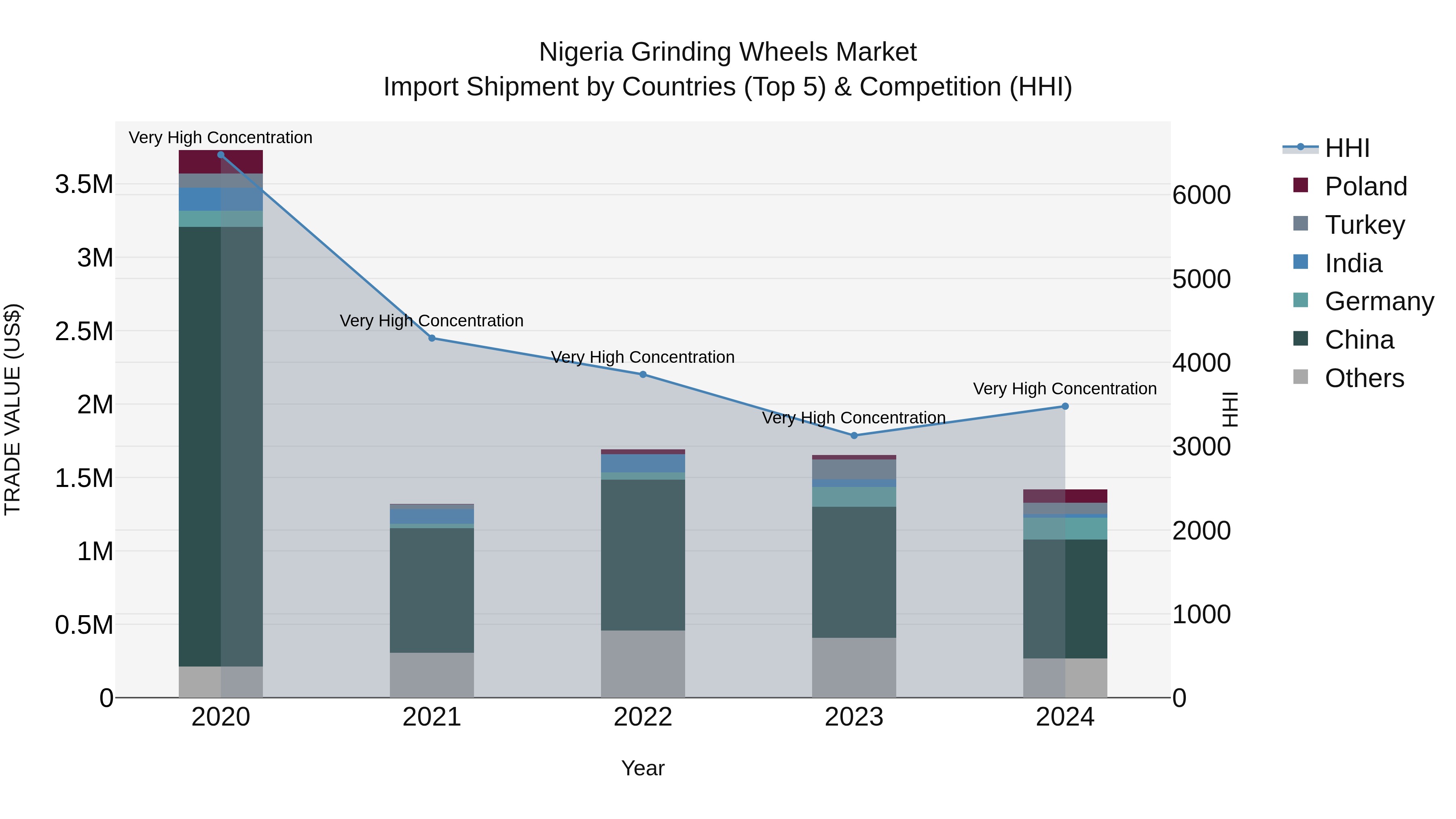Click the chart title Nigeria Grinding Wheels Market

728,52
